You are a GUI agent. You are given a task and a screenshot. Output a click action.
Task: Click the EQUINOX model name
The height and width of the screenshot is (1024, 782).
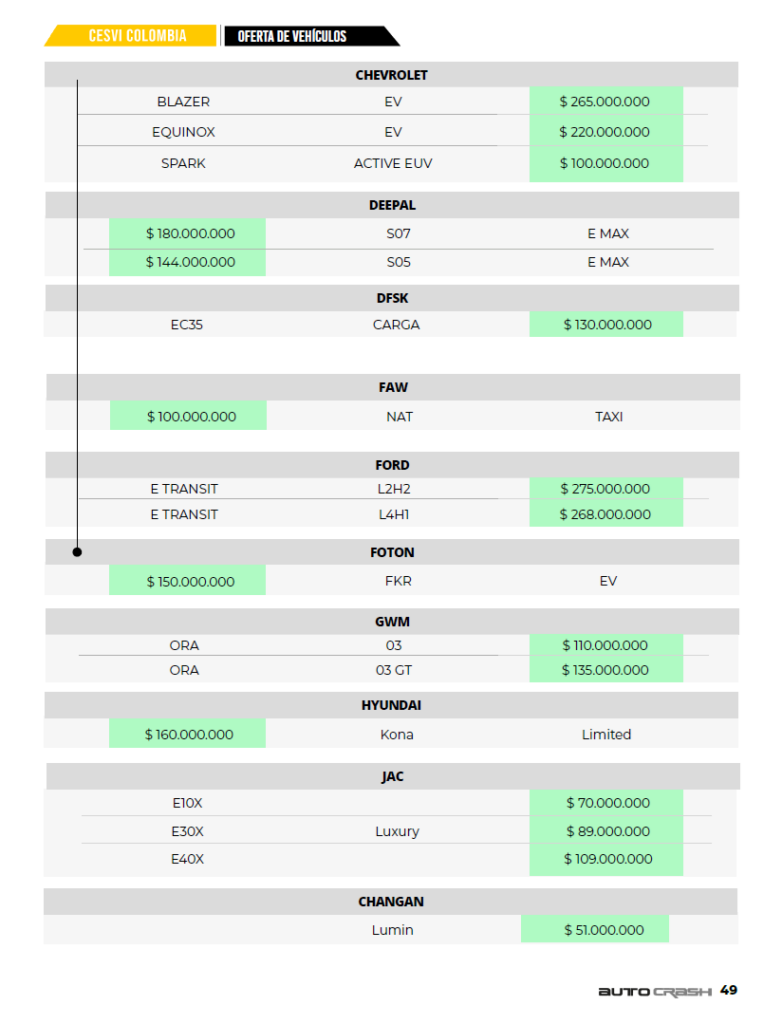click(183, 132)
